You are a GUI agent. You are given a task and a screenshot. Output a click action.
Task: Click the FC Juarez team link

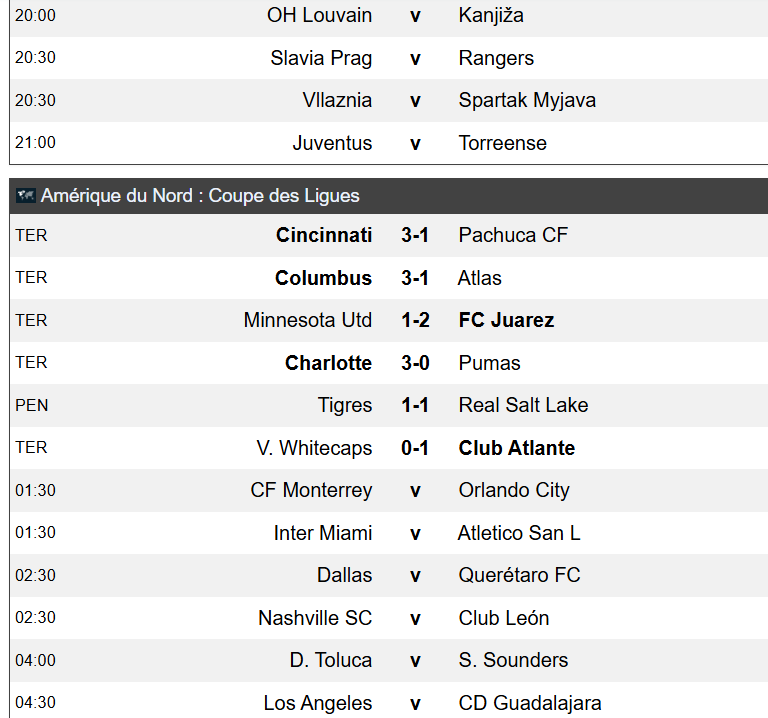pos(506,320)
